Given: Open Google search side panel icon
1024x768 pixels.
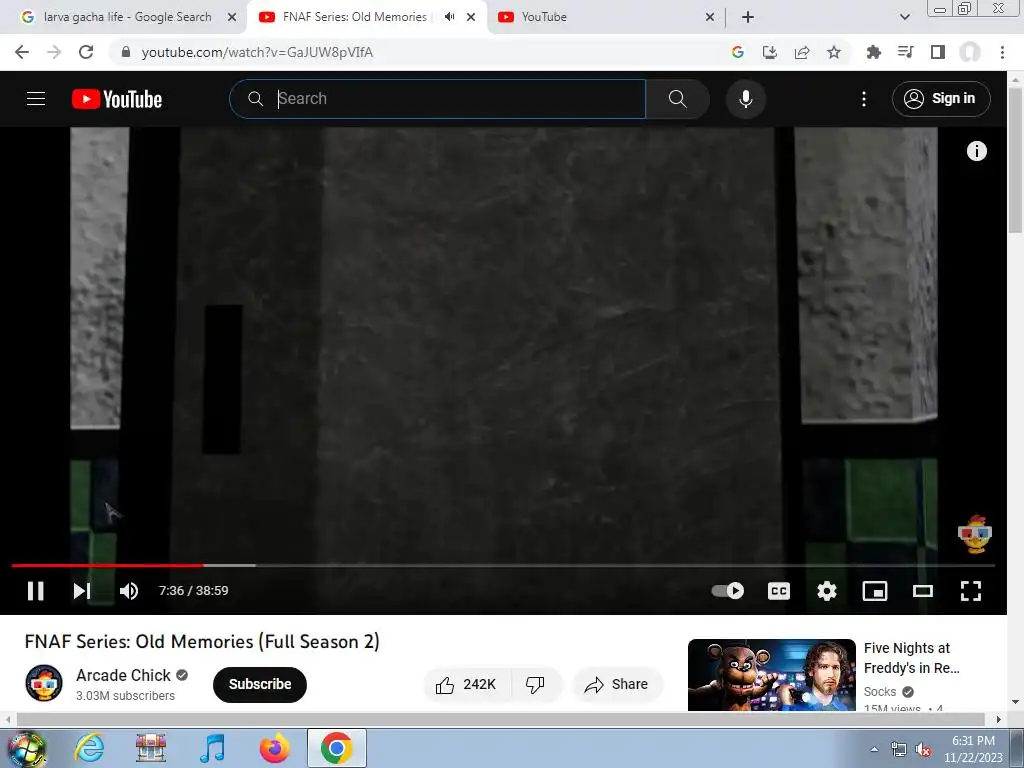Looking at the screenshot, I should coord(737,52).
